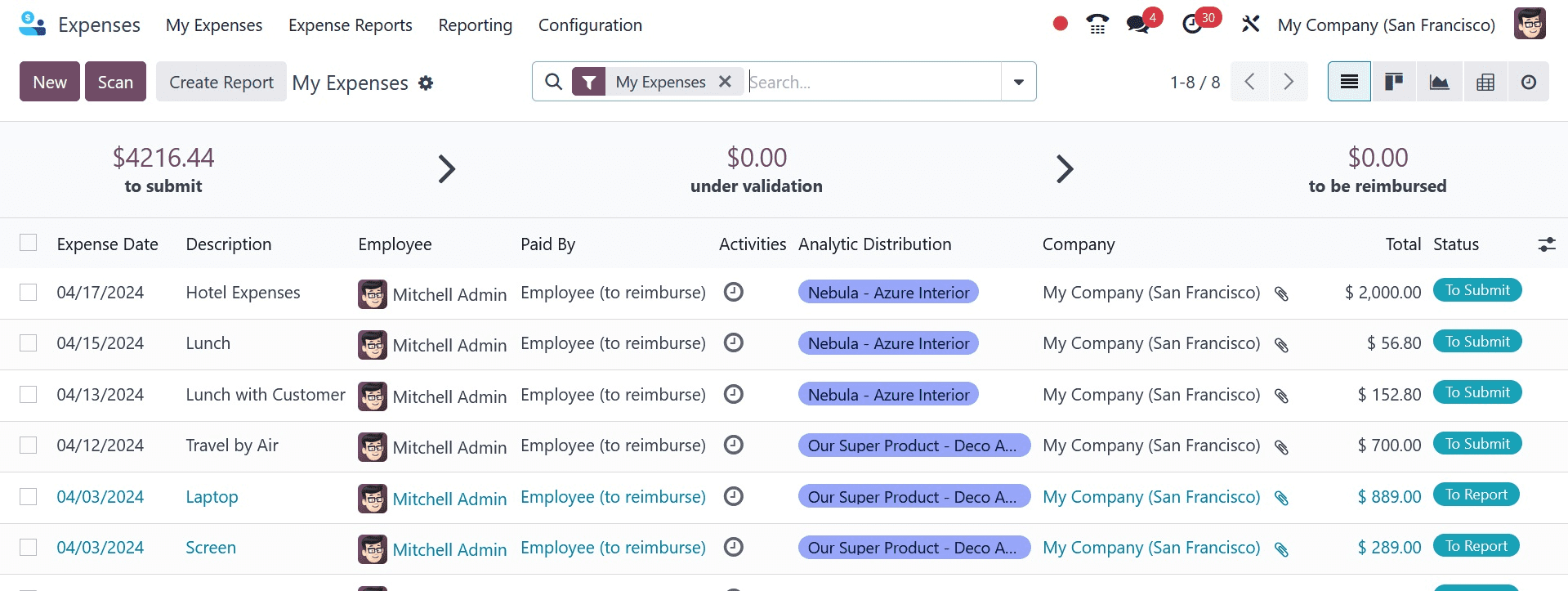
Task: Open the VoIP phone icon
Action: coord(1097,25)
